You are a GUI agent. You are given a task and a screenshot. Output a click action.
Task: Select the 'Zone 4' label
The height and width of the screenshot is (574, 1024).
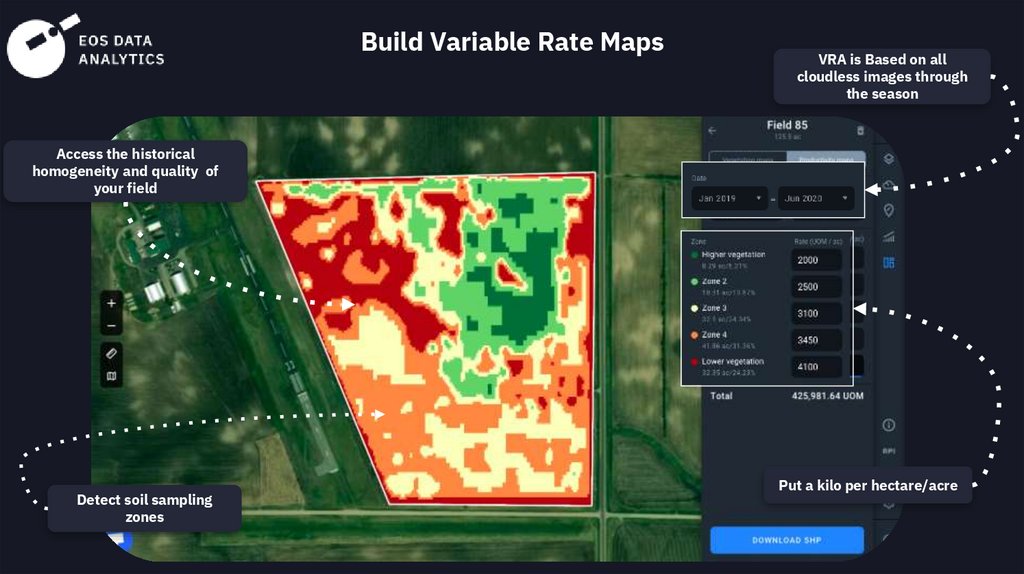click(714, 335)
